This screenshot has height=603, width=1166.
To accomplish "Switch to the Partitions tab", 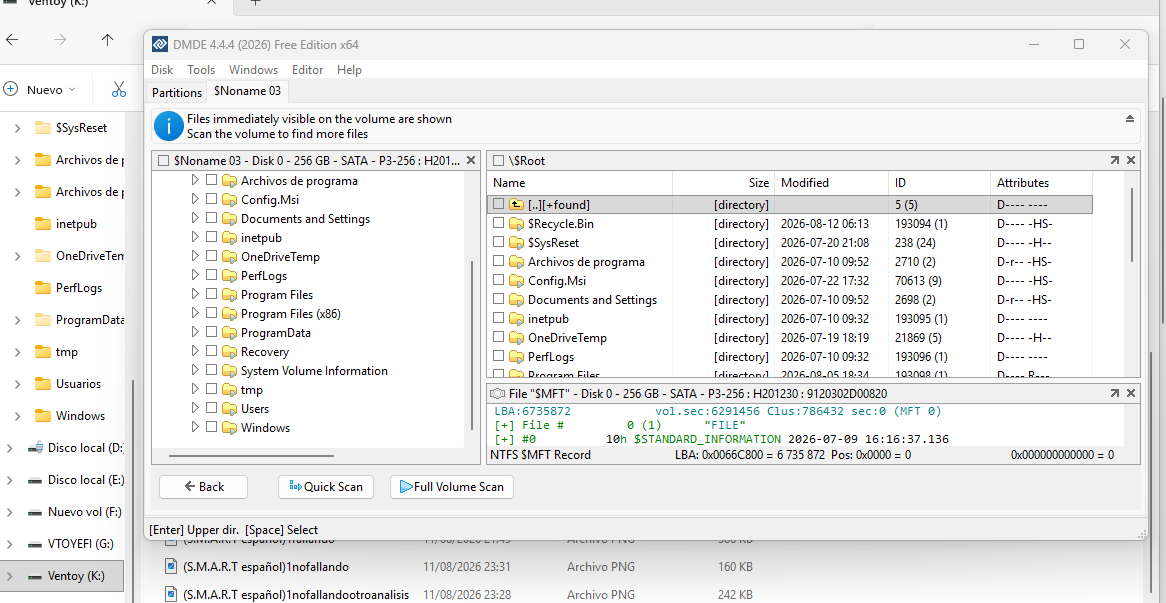I will [177, 92].
